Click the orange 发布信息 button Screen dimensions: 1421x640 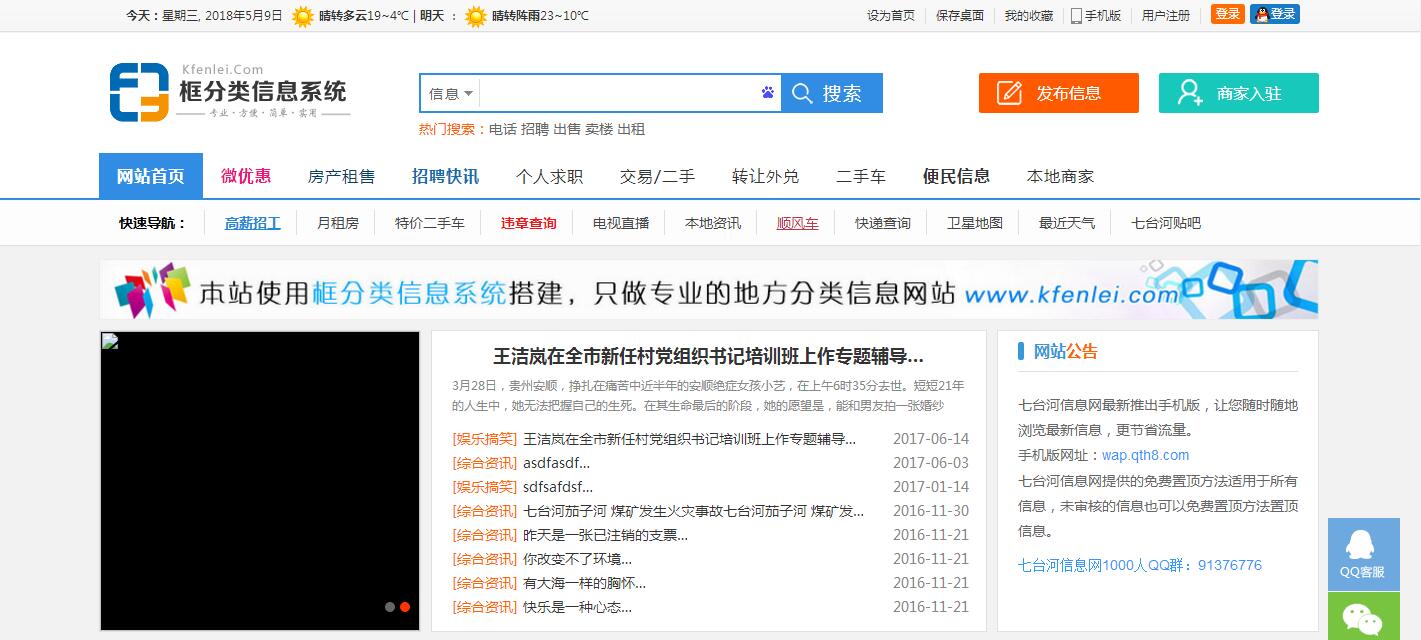pyautogui.click(x=1058, y=93)
